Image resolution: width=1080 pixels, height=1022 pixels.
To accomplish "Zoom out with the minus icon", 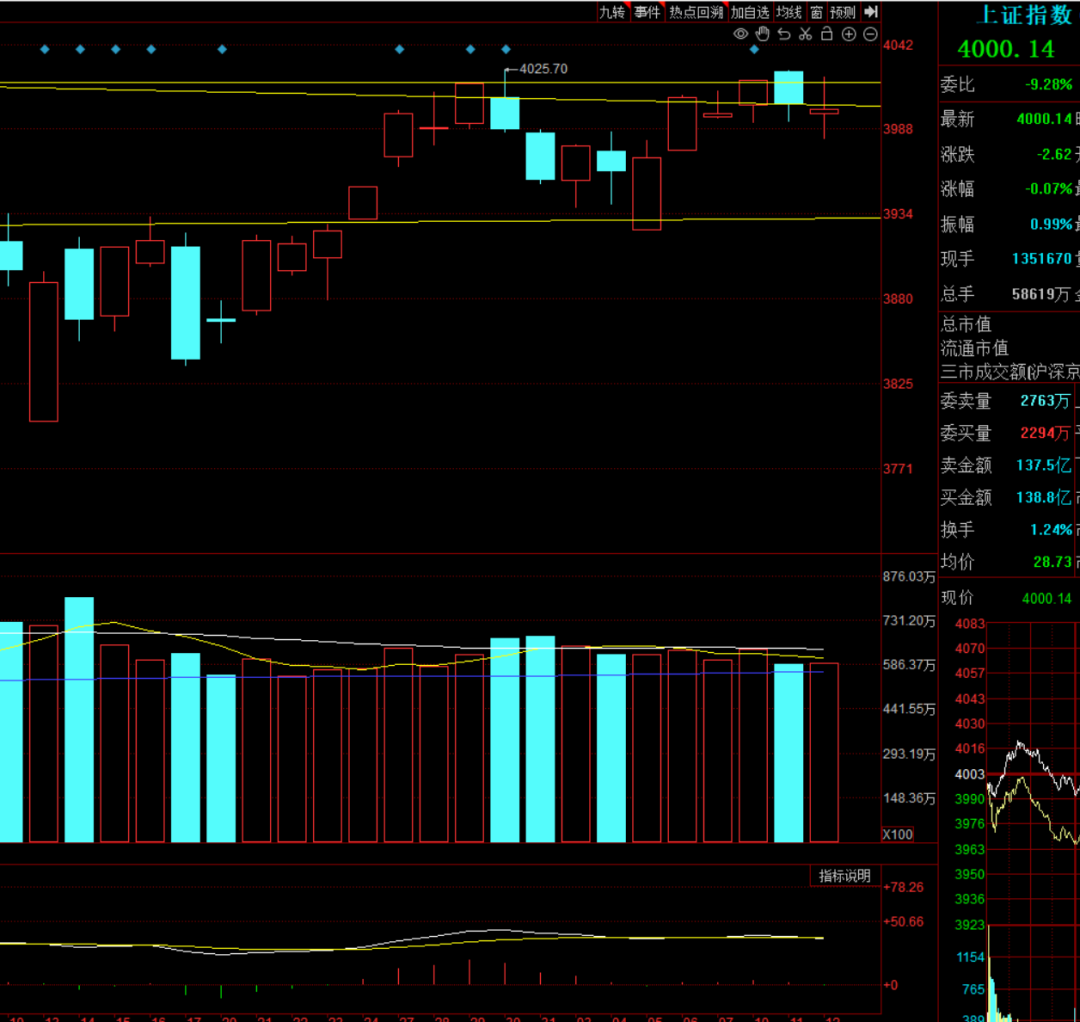I will click(x=870, y=34).
